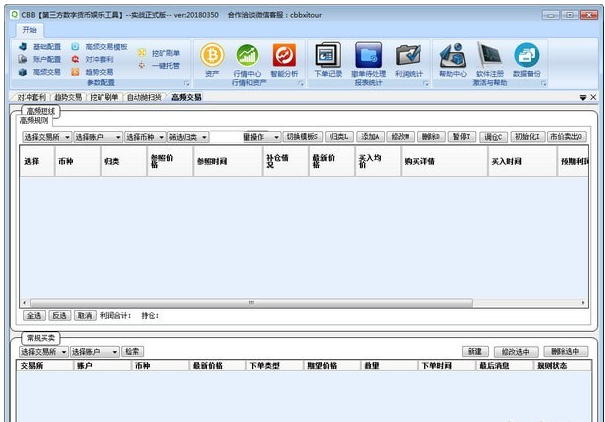
Task: Open the 筛选归类 dropdown
Action: pos(188,137)
